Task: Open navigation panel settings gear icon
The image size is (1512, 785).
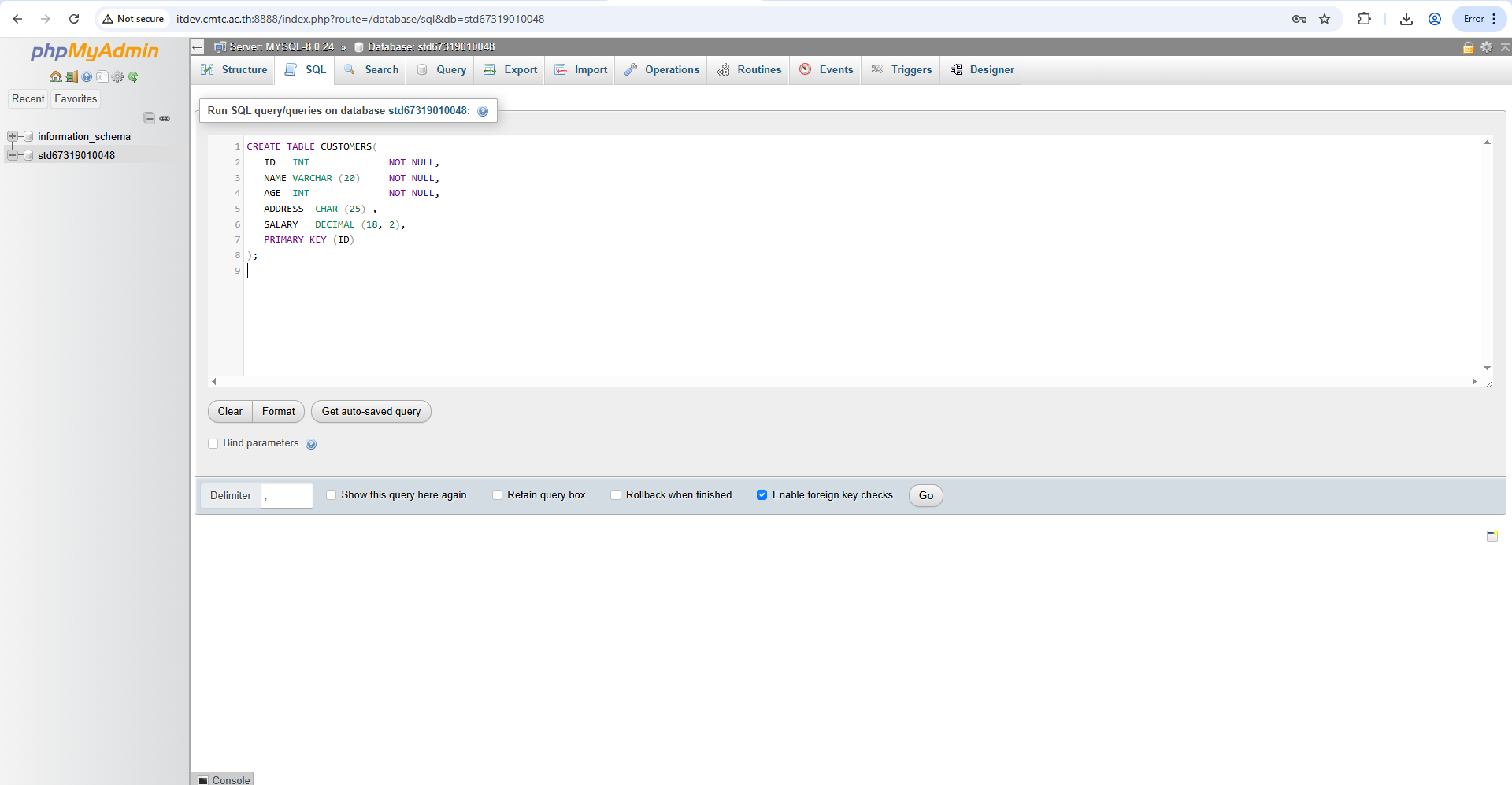Action: (x=117, y=76)
